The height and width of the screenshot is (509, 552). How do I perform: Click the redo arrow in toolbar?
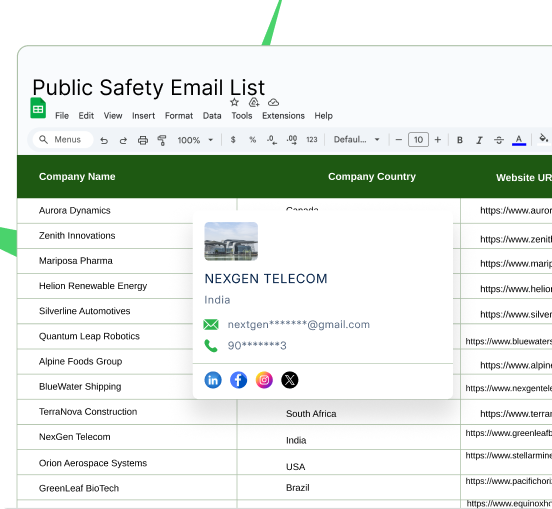click(x=123, y=140)
